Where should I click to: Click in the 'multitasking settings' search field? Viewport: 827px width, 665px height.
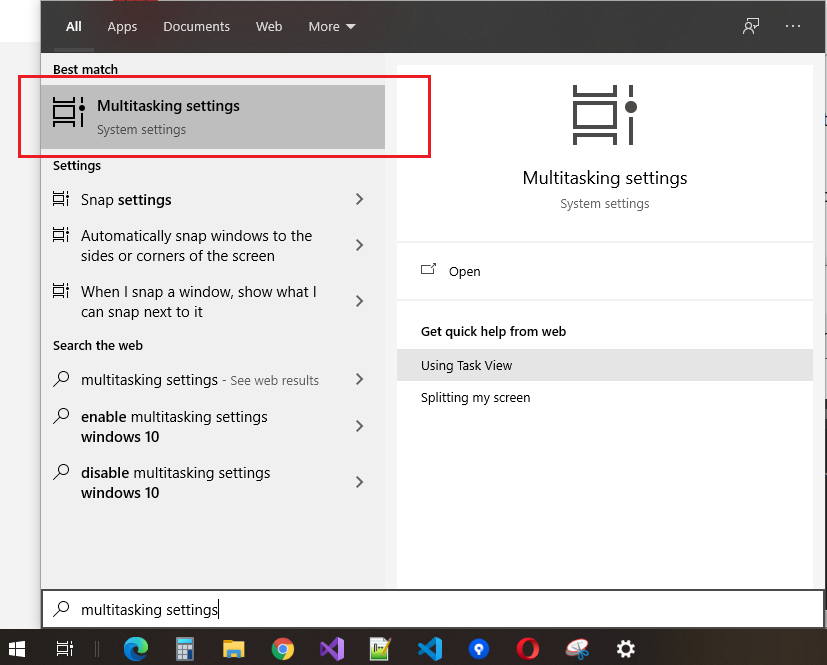432,609
